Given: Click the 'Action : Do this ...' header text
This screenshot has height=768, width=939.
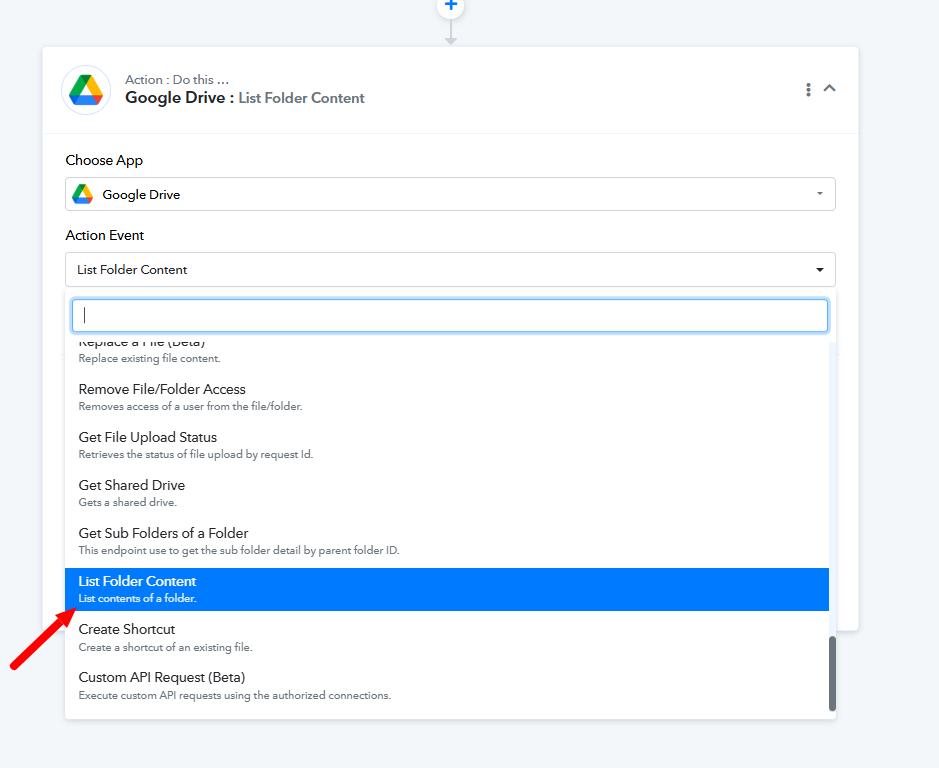Looking at the screenshot, I should [177, 80].
